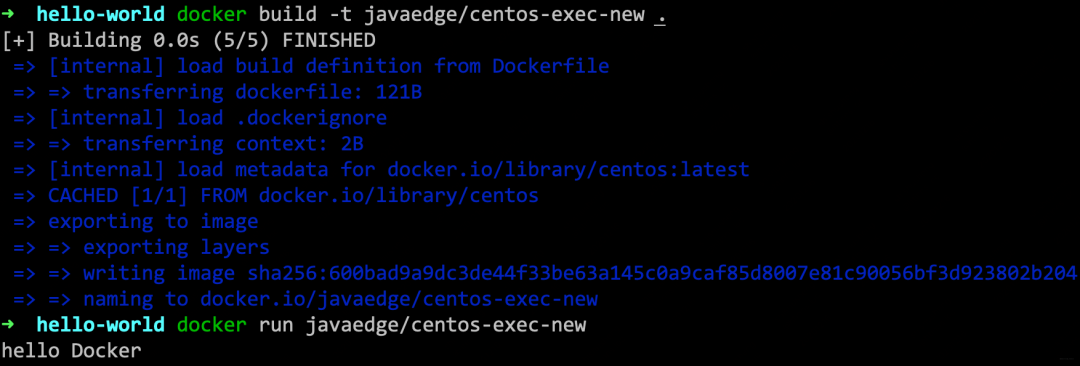Image resolution: width=1080 pixels, height=366 pixels.
Task: Click the 'FINISHED' status text
Action: (329, 41)
